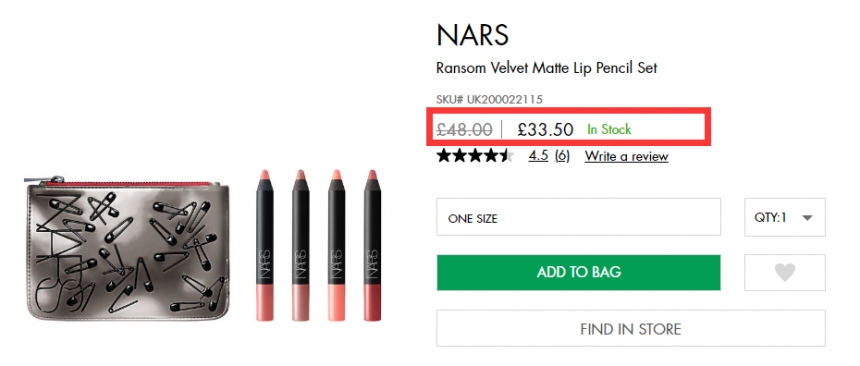
Task: Click the NARS brand heading
Action: [x=473, y=35]
